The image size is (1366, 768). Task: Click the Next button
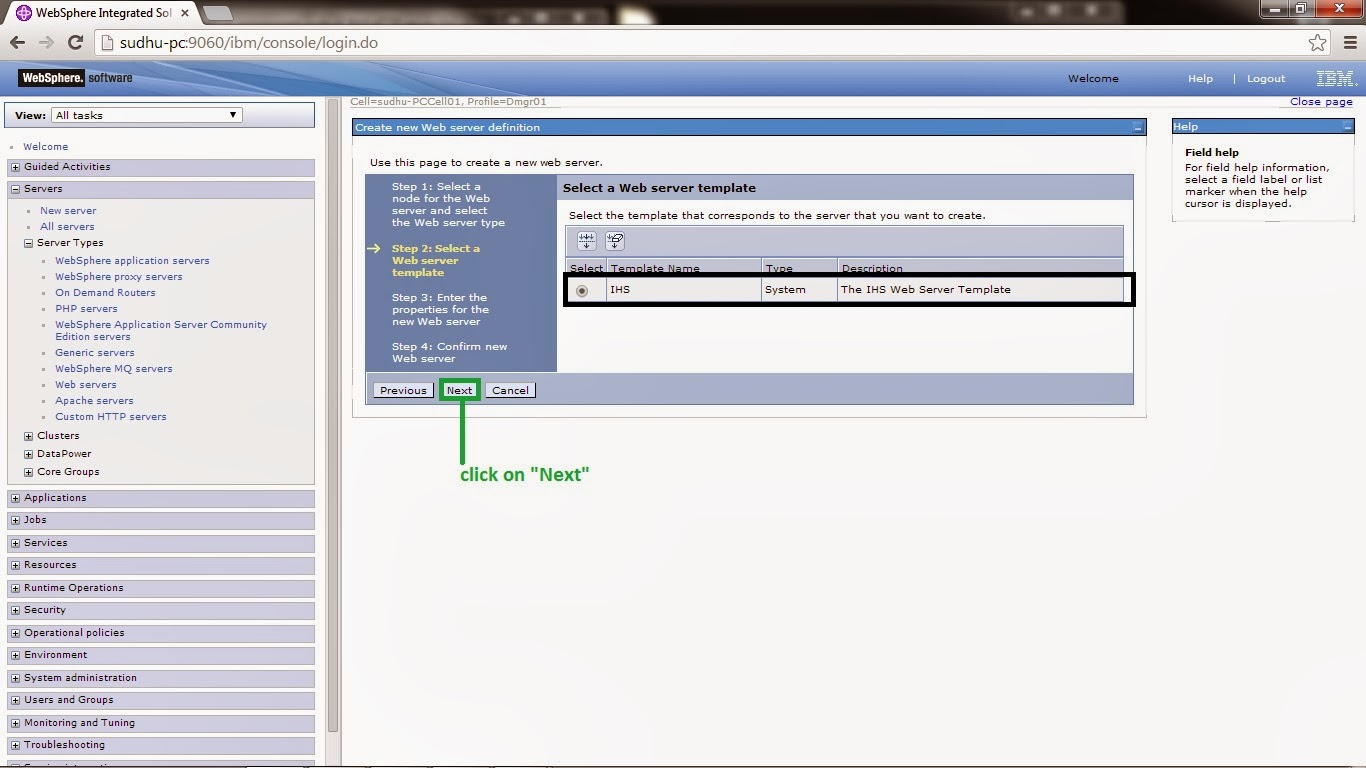coord(459,390)
